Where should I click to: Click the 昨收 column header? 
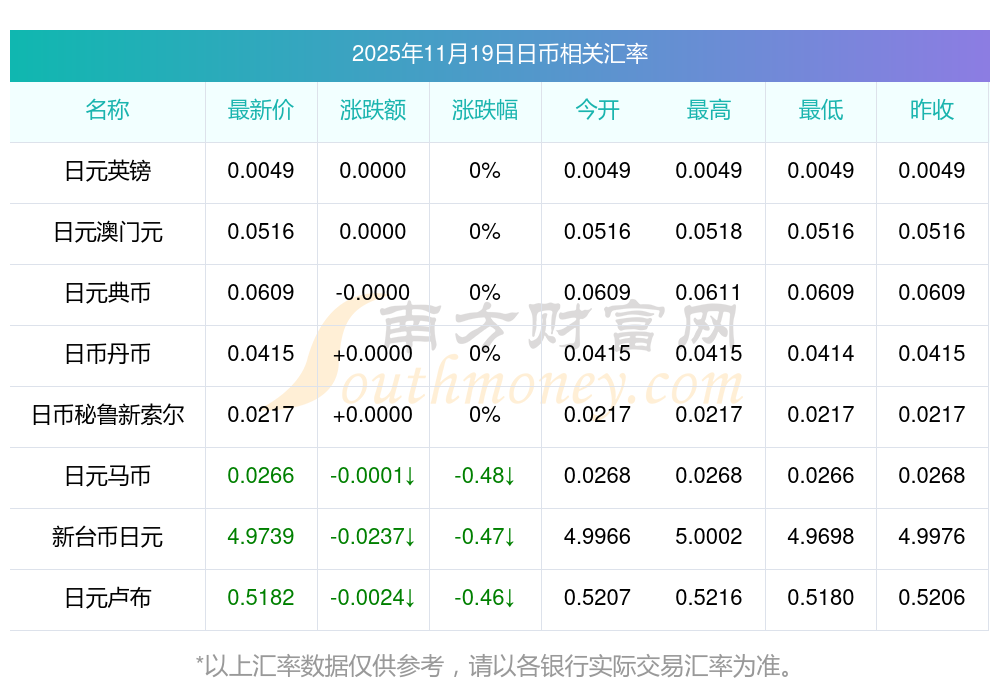pos(932,110)
